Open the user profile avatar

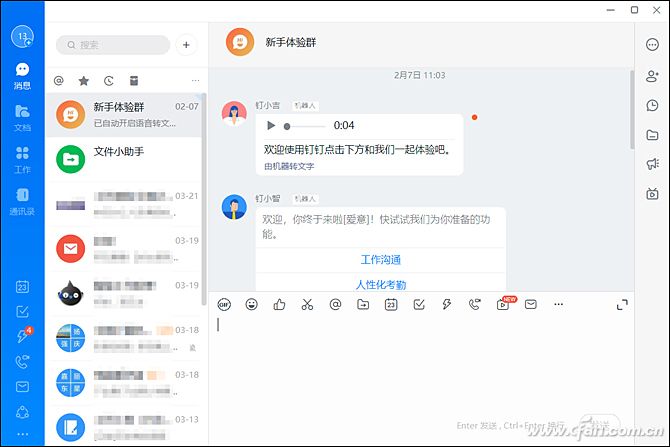[22, 36]
